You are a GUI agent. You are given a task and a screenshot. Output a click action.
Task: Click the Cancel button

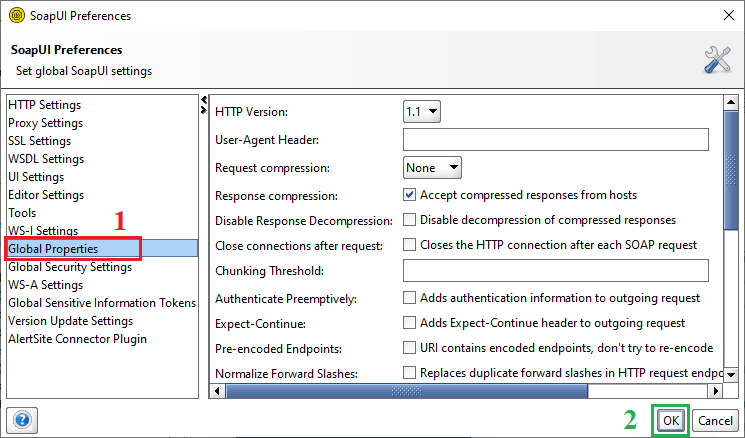[715, 420]
